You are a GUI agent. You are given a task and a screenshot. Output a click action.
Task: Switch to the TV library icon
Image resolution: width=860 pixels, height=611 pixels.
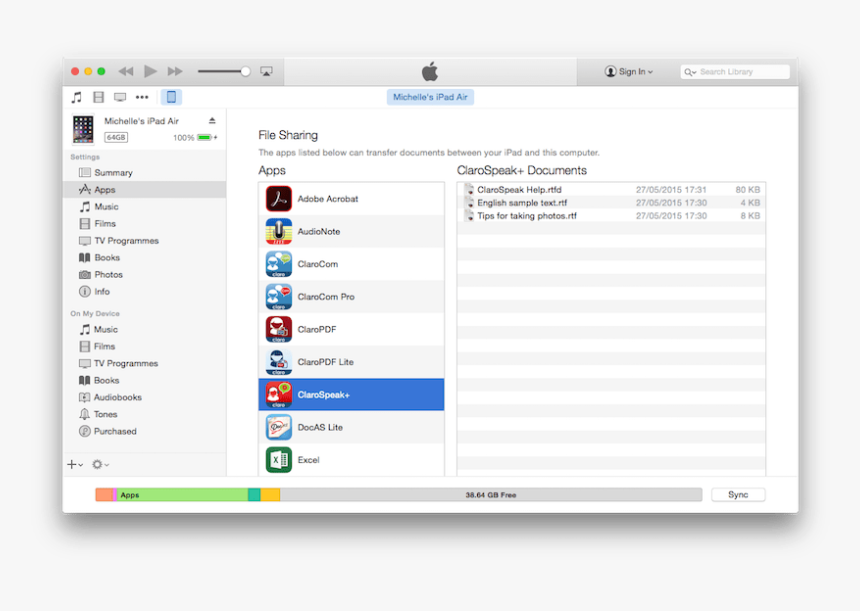[x=120, y=97]
